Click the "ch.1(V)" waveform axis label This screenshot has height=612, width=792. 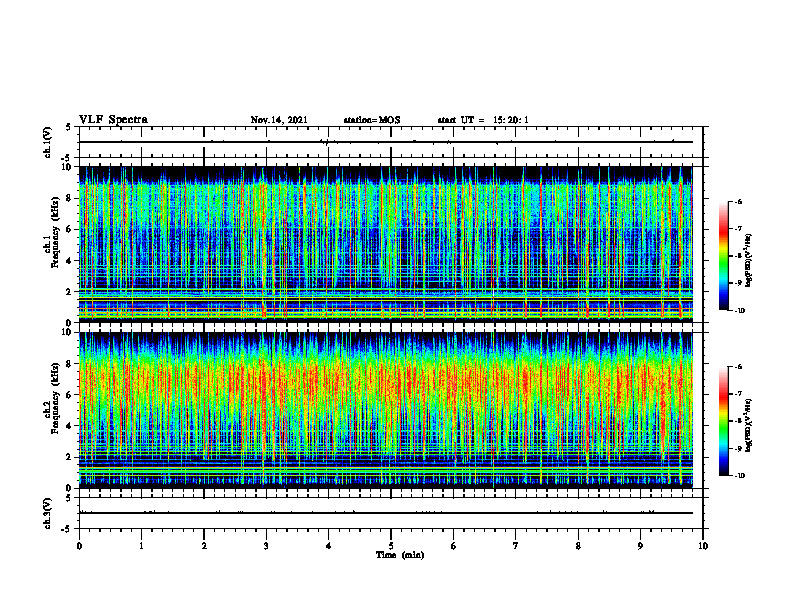(48, 142)
